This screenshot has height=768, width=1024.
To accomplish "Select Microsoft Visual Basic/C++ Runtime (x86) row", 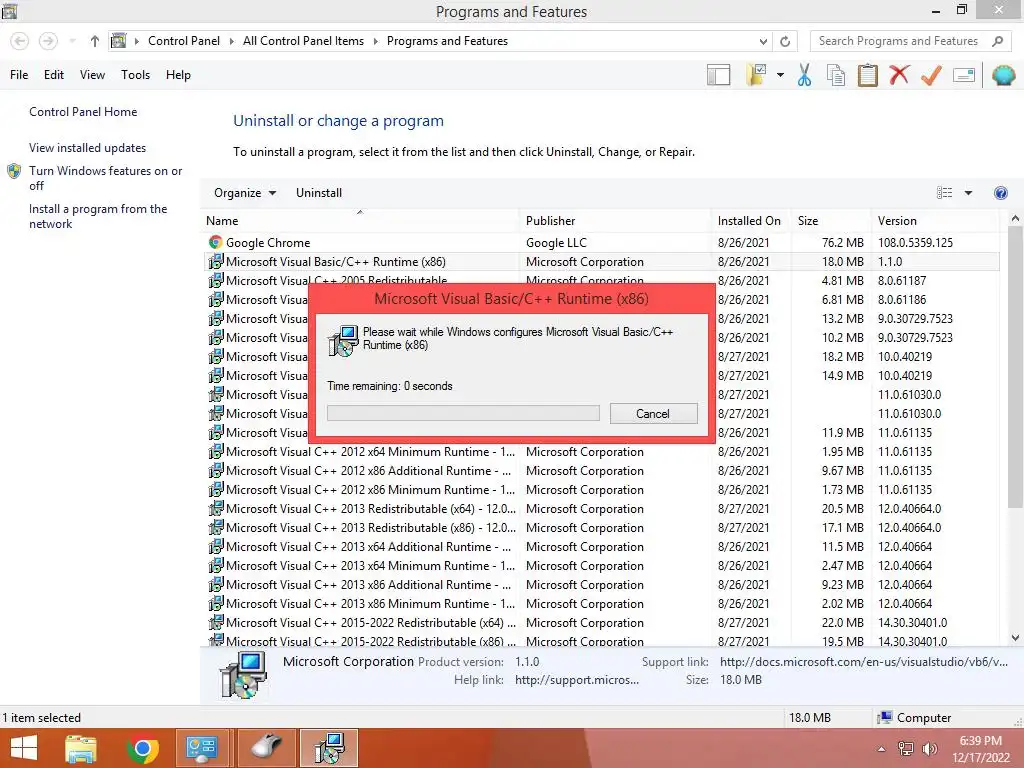I will coord(601,262).
